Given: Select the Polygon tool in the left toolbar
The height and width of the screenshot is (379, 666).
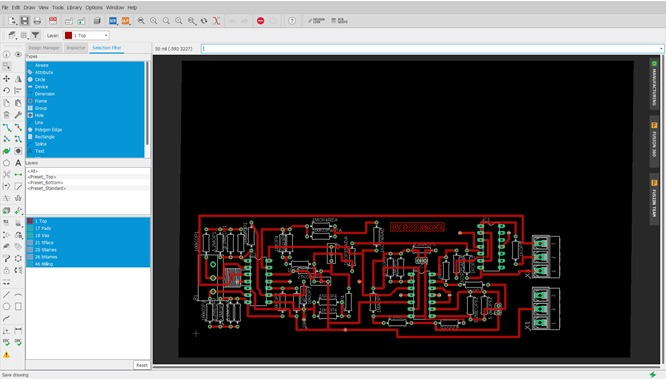Looking at the screenshot, I should pyautogui.click(x=6, y=163).
